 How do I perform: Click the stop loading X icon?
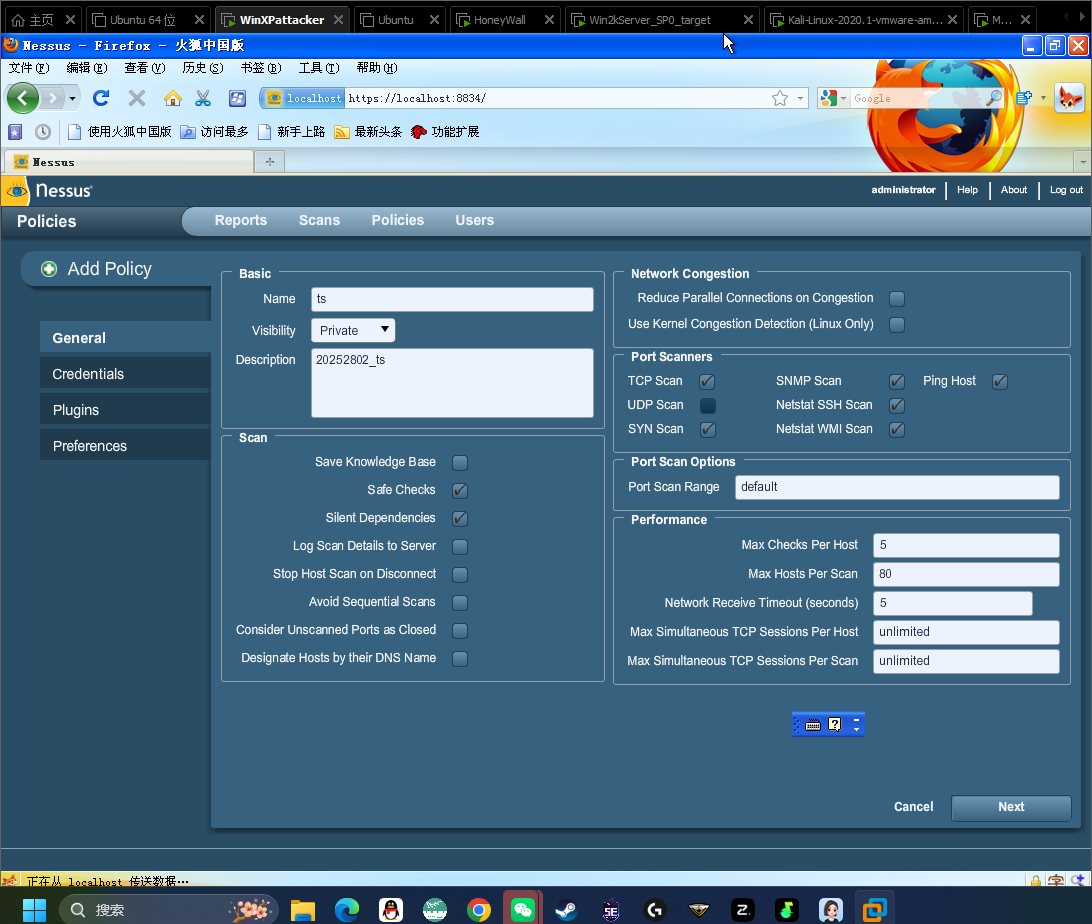137,98
